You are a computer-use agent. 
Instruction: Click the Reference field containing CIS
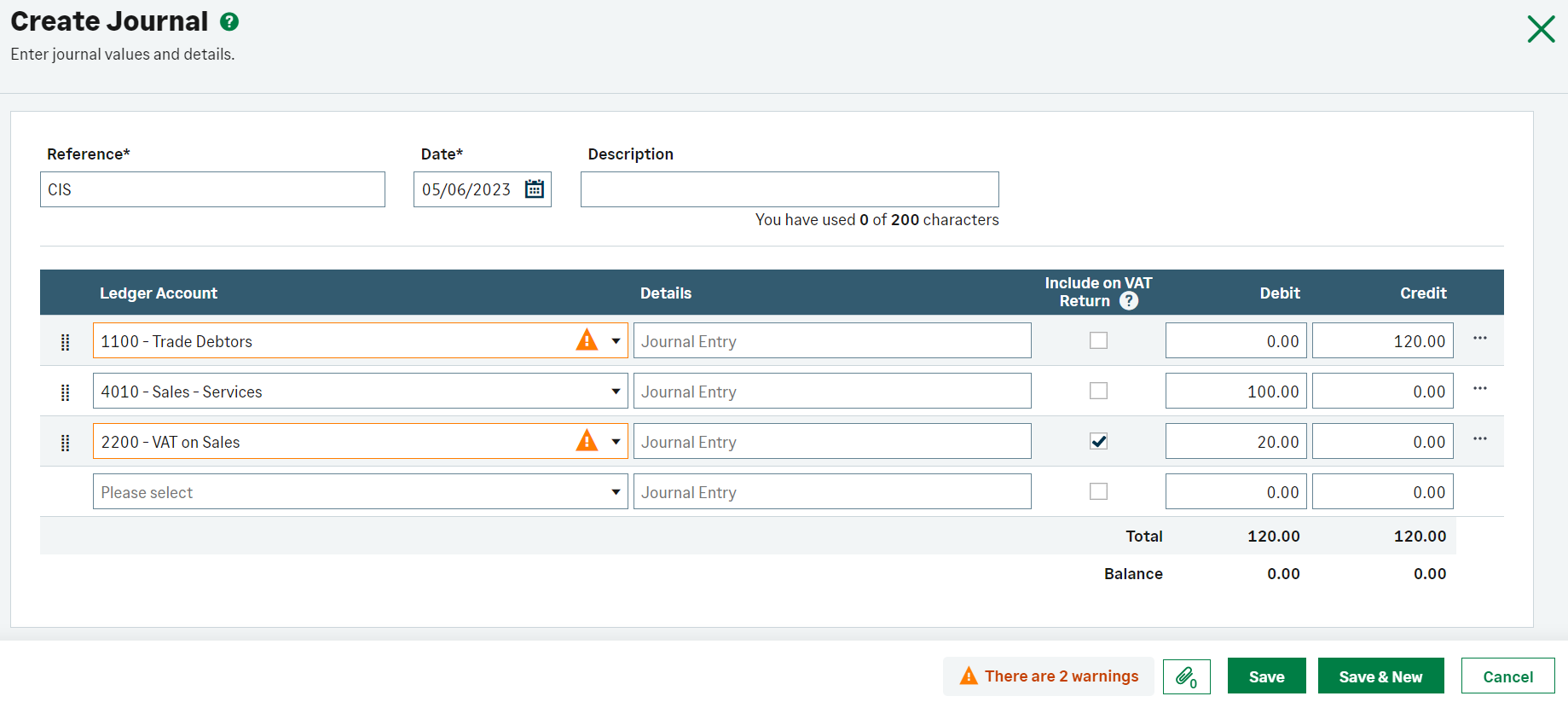click(212, 189)
